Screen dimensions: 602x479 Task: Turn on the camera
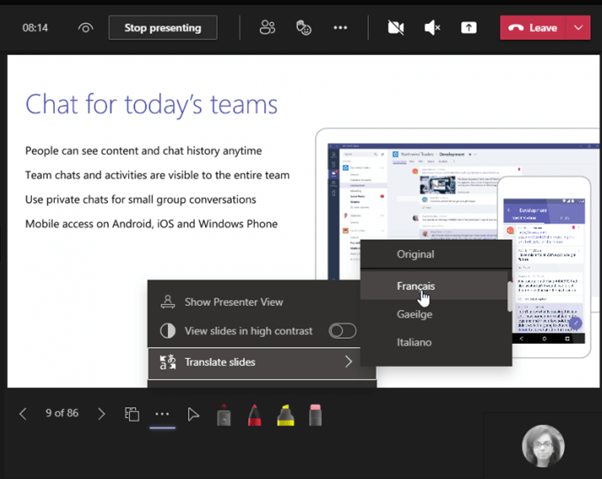pyautogui.click(x=395, y=28)
